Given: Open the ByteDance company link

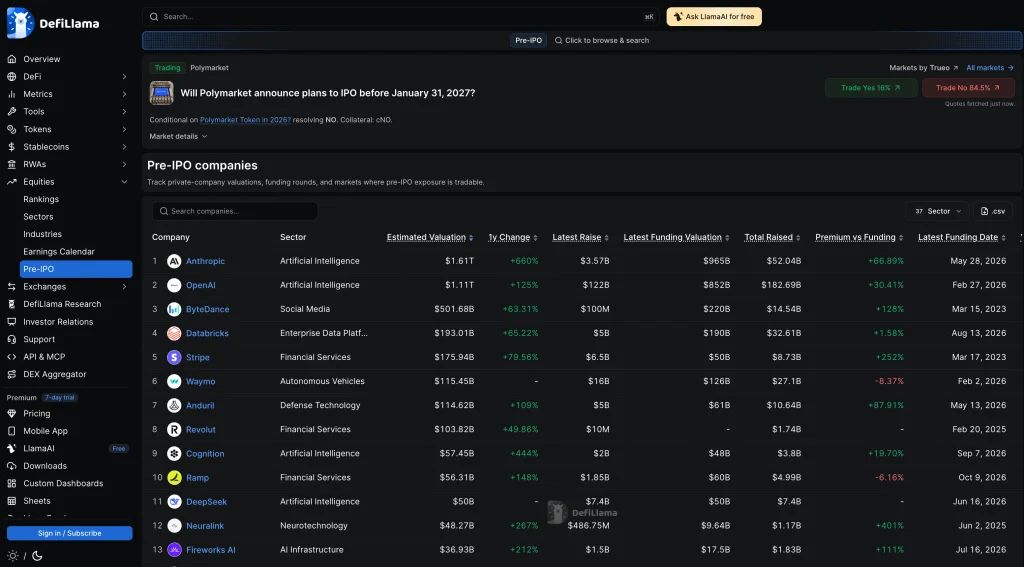Looking at the screenshot, I should point(208,310).
